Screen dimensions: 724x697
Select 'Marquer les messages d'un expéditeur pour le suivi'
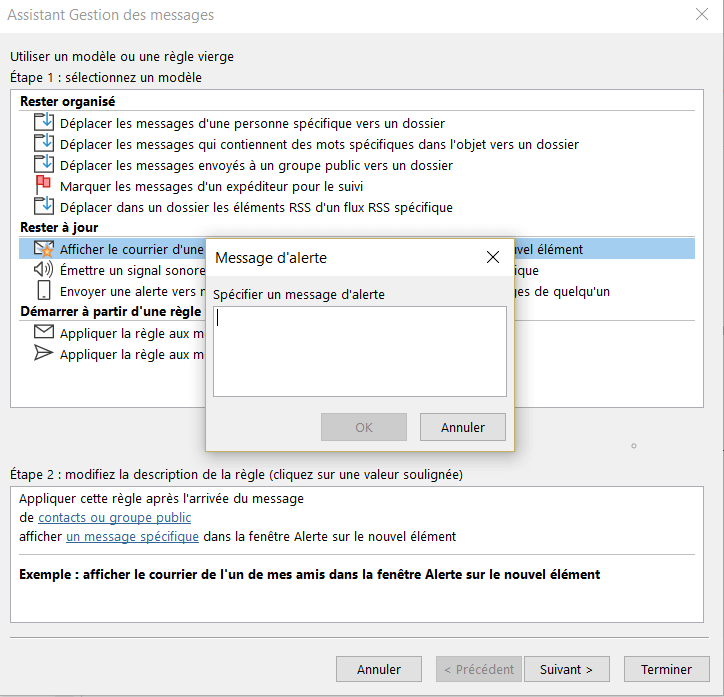click(x=211, y=186)
